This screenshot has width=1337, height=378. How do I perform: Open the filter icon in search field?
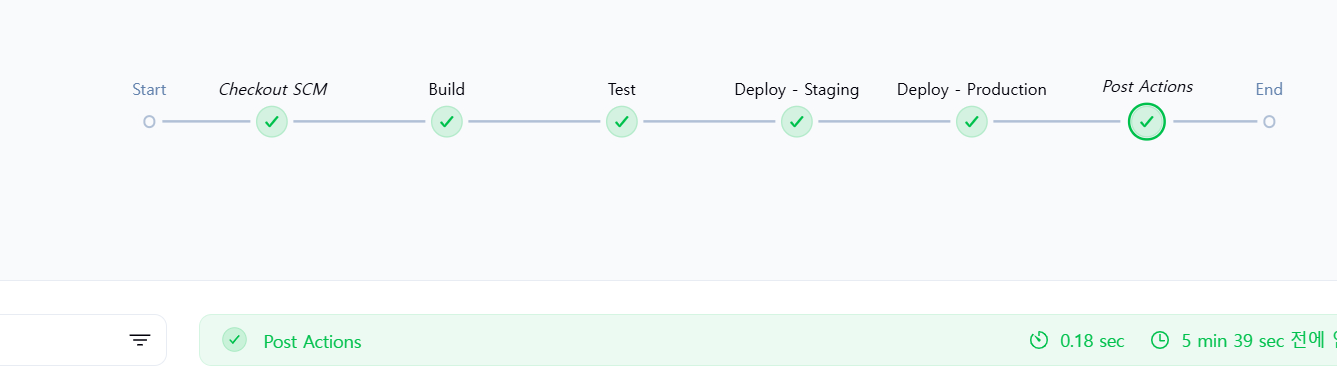point(140,341)
